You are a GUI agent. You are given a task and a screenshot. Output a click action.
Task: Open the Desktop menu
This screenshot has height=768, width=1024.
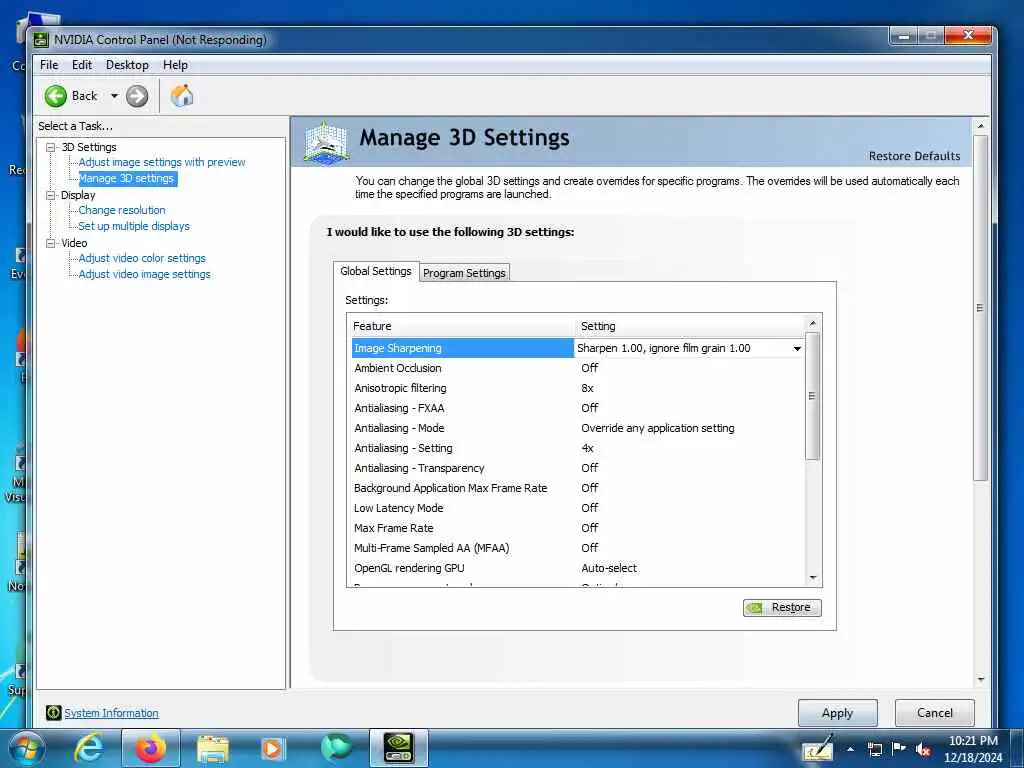click(127, 65)
